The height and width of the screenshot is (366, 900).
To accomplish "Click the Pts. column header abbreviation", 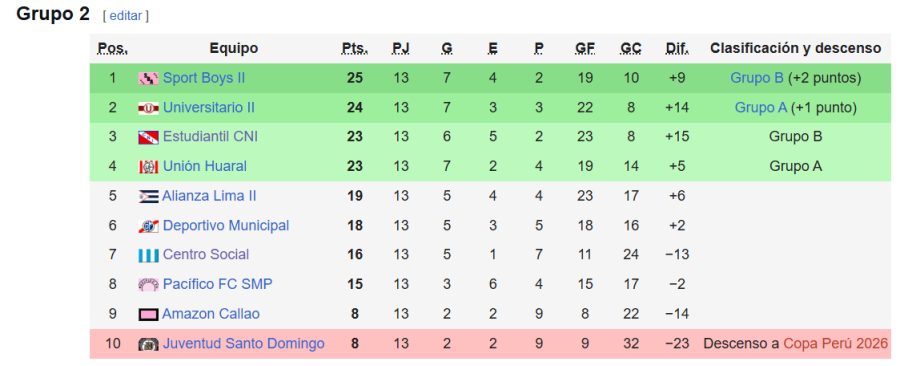I will (x=355, y=48).
